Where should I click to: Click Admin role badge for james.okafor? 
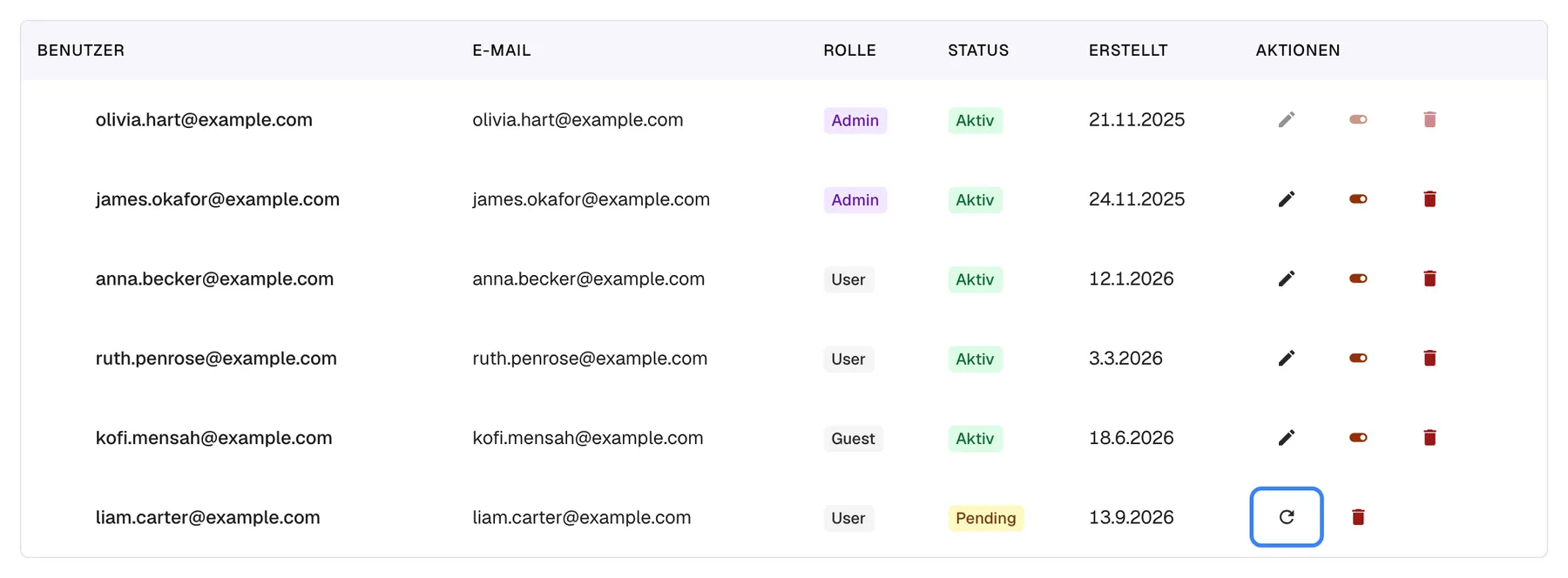(x=855, y=200)
